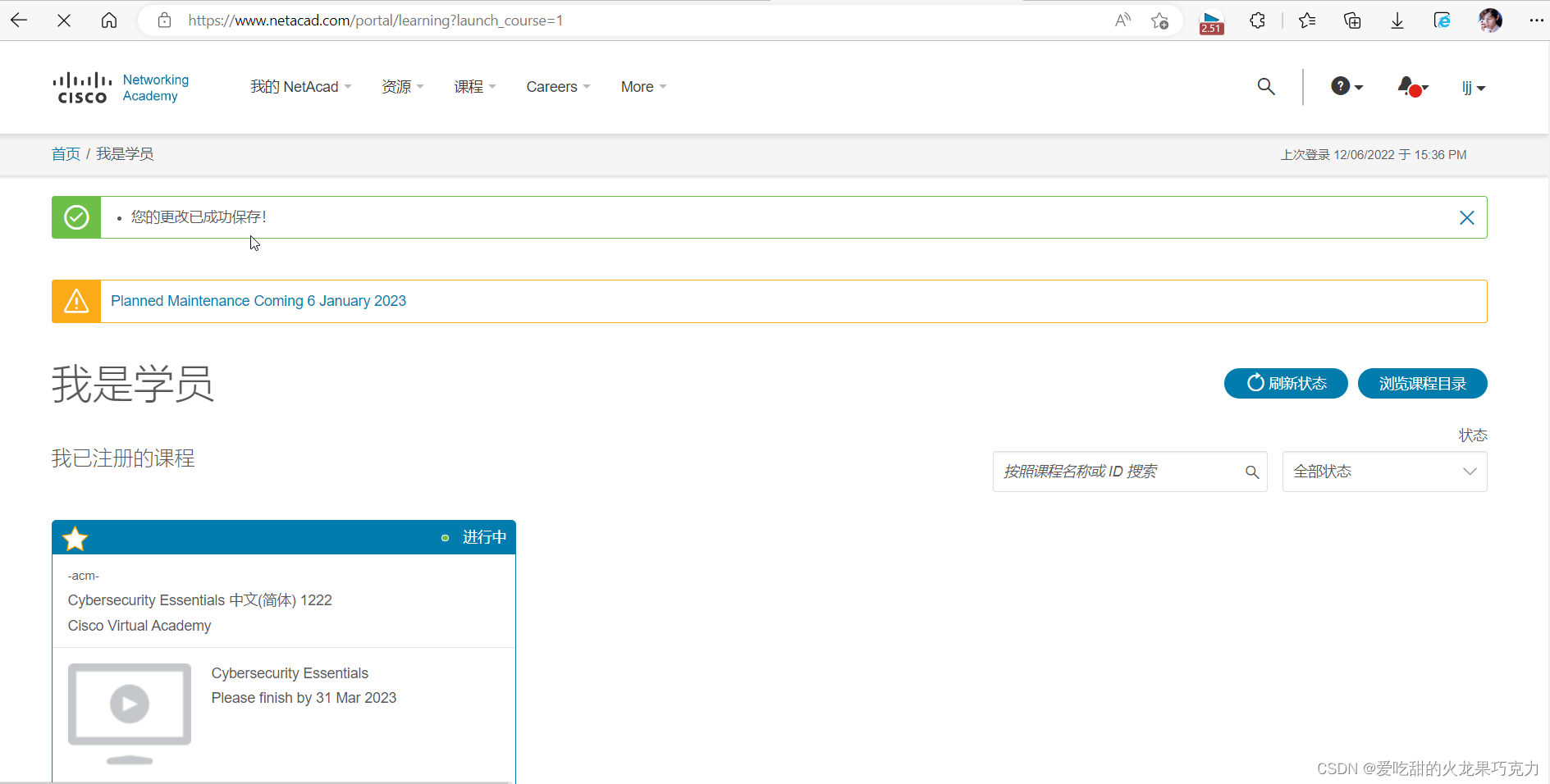This screenshot has height=784, width=1550.
Task: Open ljj user account dropdown
Action: tap(1474, 88)
